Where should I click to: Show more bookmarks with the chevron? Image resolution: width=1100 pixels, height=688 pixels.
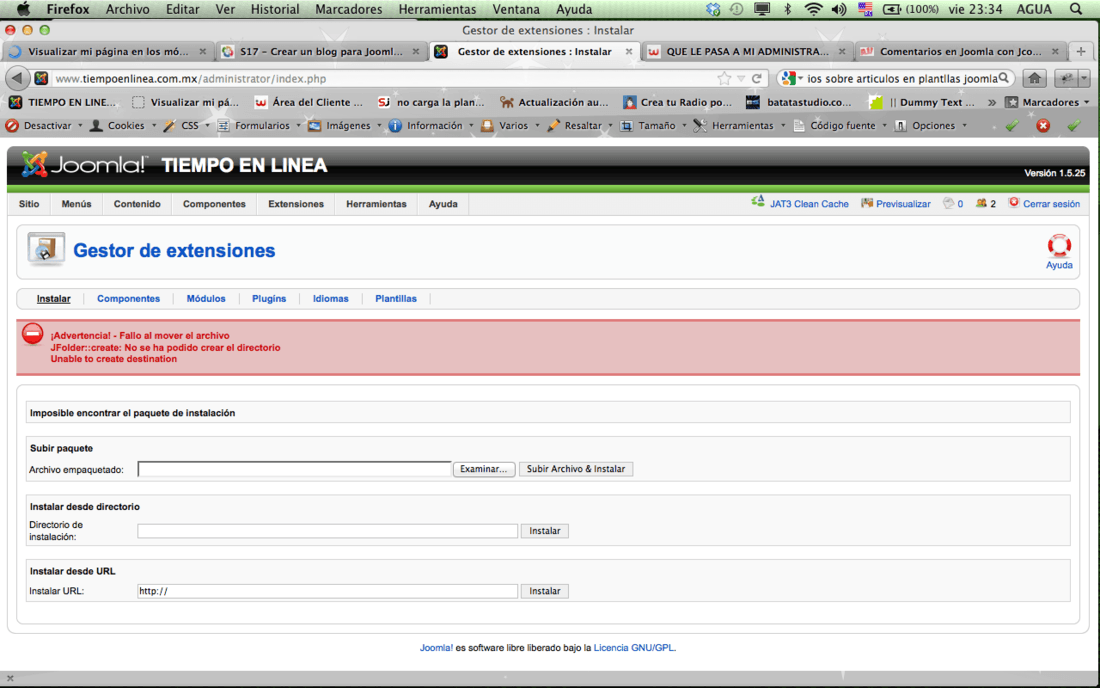pyautogui.click(x=992, y=102)
